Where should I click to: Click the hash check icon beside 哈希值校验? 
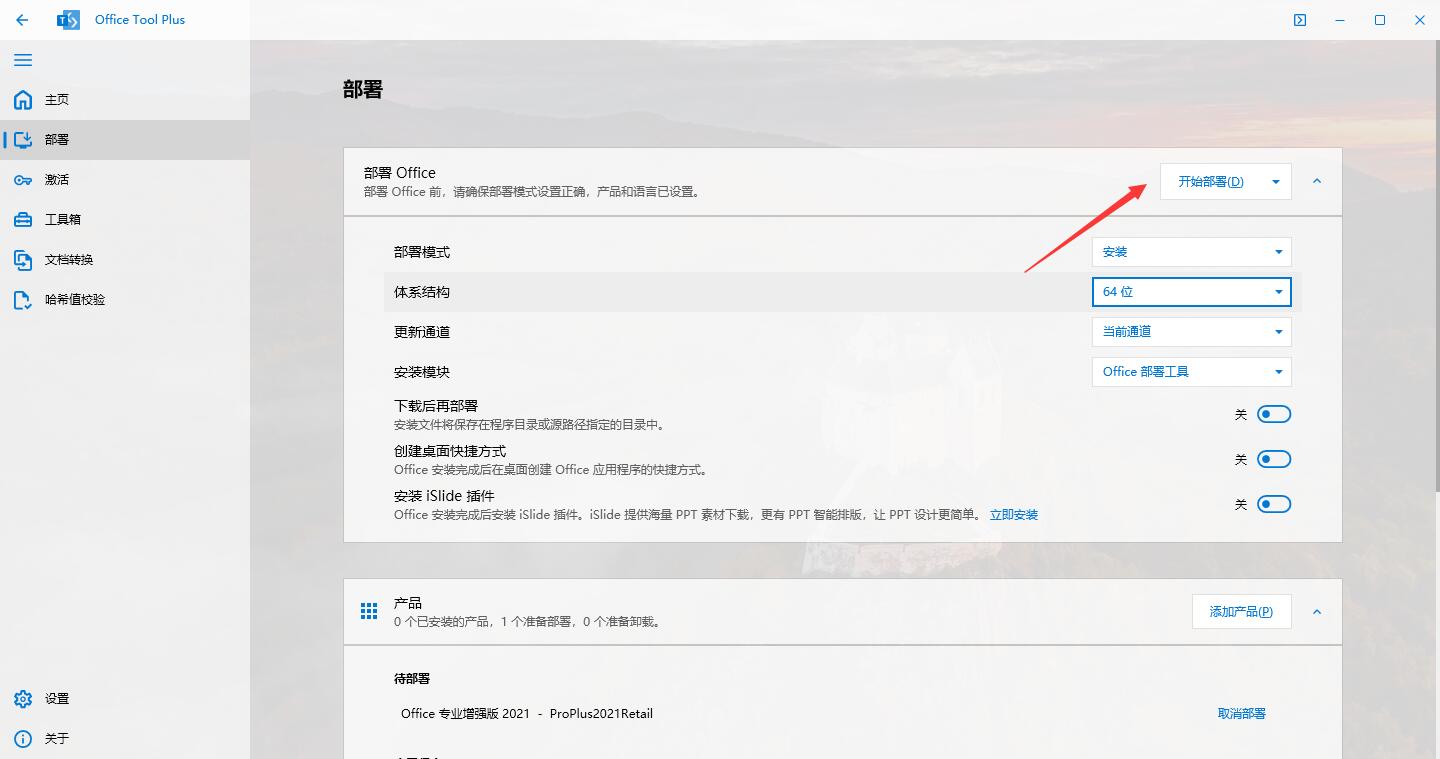[x=23, y=300]
